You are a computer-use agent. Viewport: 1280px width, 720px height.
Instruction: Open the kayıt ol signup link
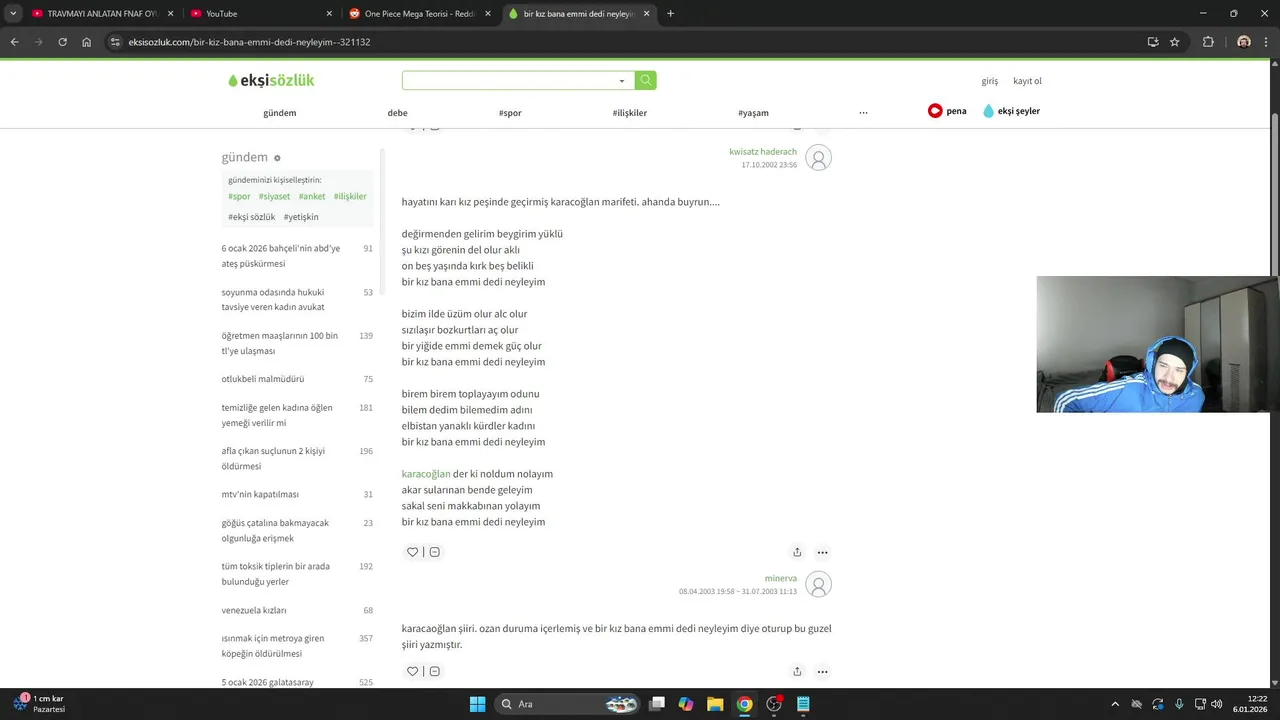(x=1027, y=81)
